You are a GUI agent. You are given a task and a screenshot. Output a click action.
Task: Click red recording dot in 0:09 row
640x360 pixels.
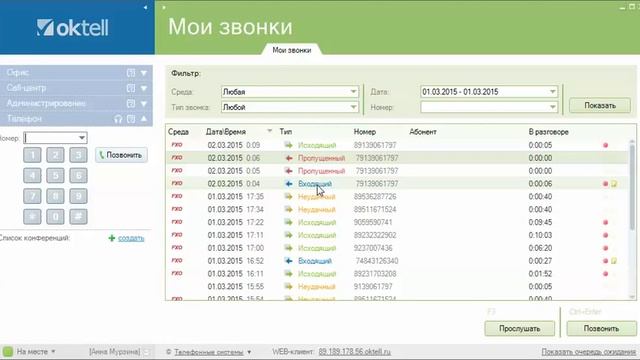[x=606, y=145]
